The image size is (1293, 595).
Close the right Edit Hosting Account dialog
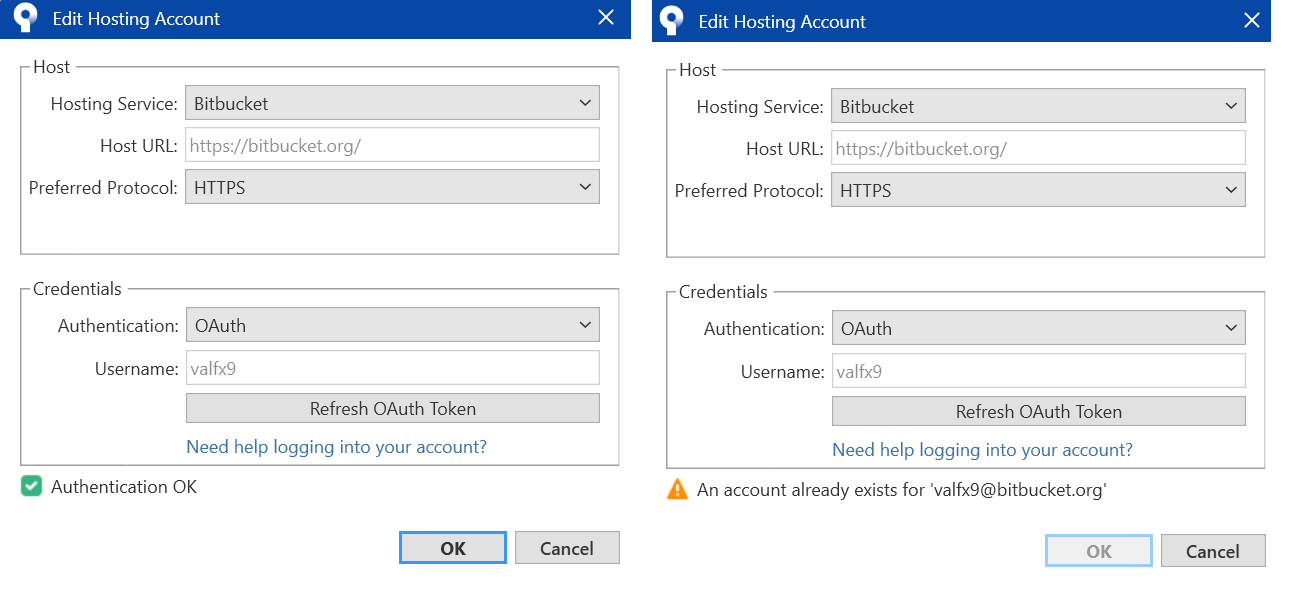[1251, 21]
